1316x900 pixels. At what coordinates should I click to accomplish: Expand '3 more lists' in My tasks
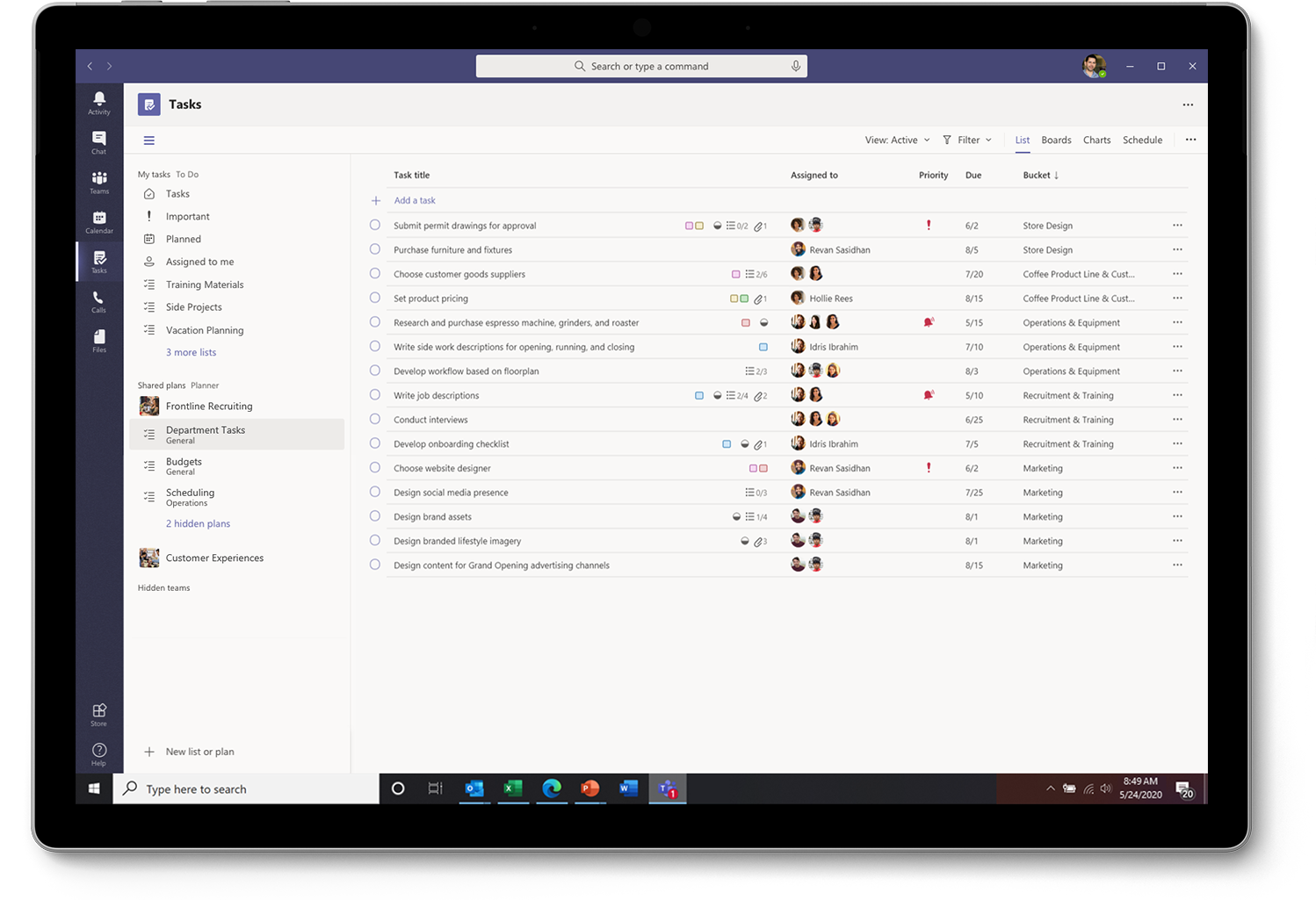191,352
